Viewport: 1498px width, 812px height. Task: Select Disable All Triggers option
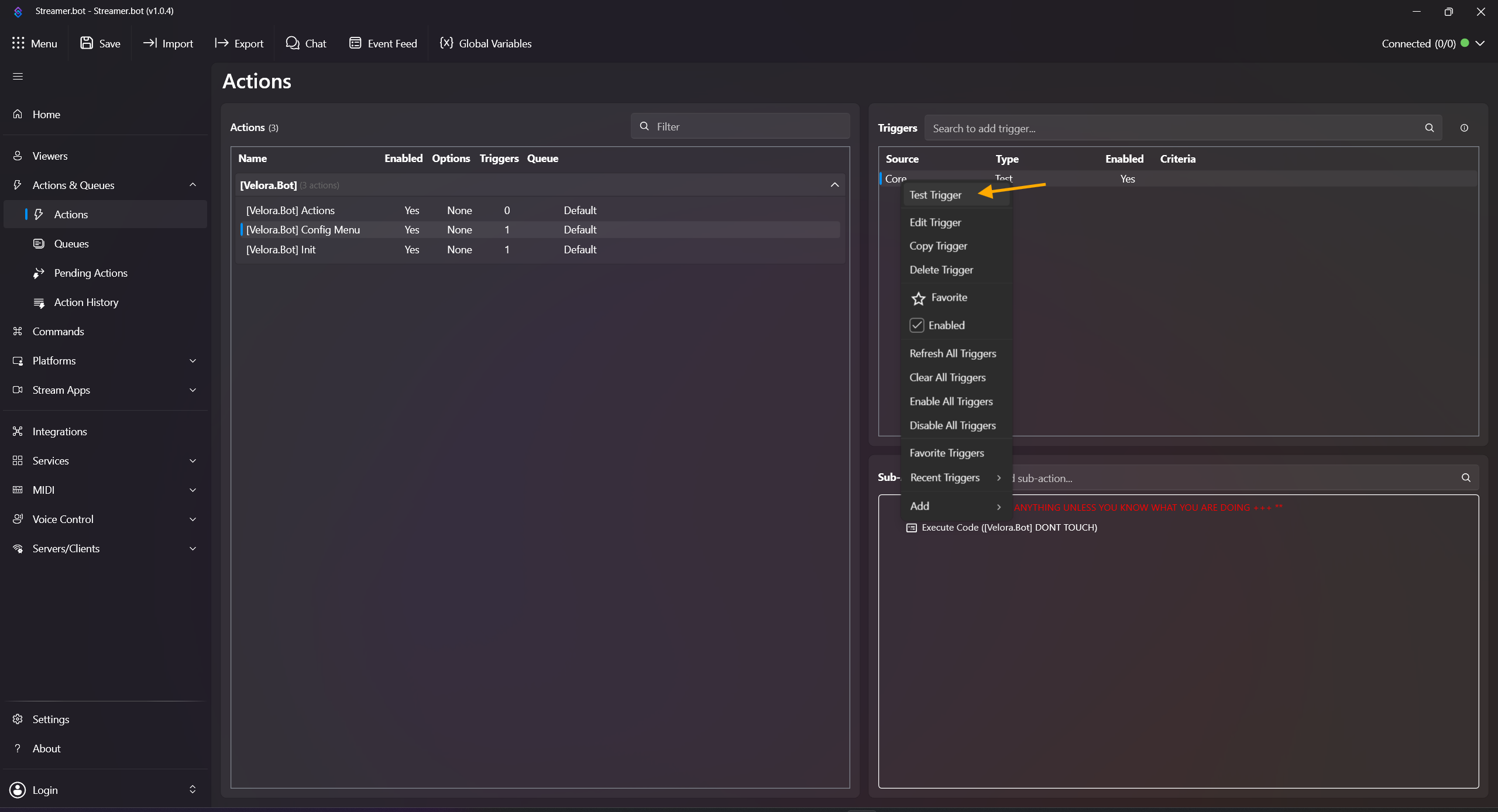click(952, 425)
